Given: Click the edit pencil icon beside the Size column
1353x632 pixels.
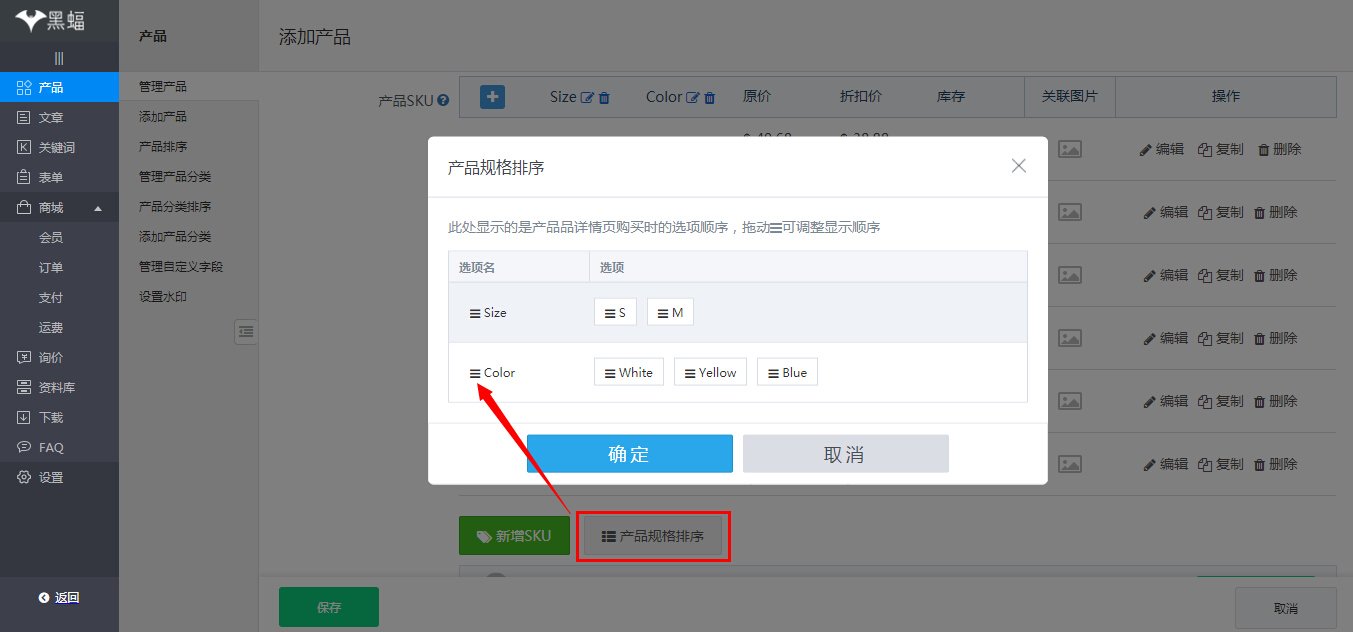Looking at the screenshot, I should tap(586, 96).
